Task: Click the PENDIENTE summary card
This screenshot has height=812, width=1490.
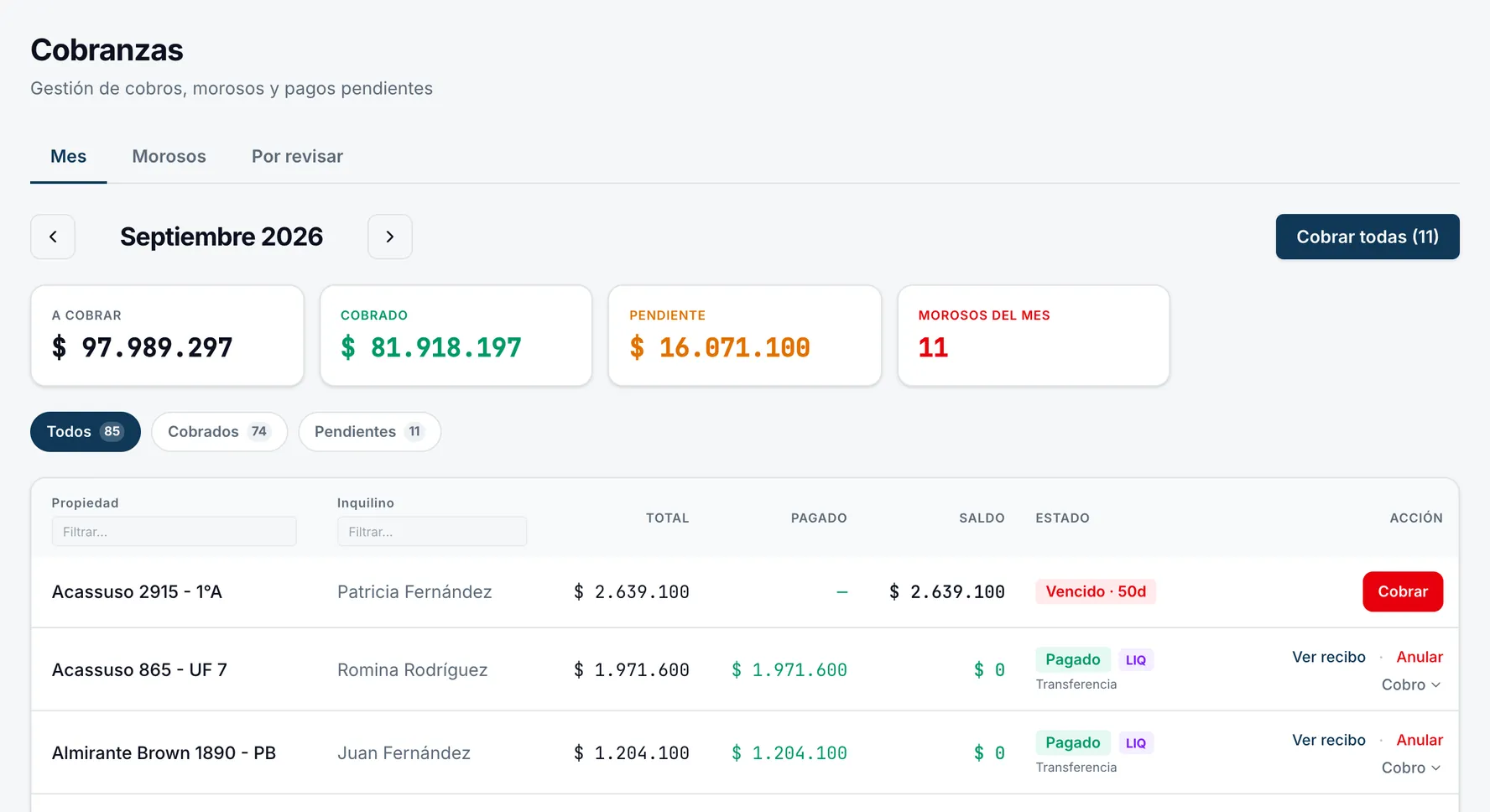Action: 745,336
